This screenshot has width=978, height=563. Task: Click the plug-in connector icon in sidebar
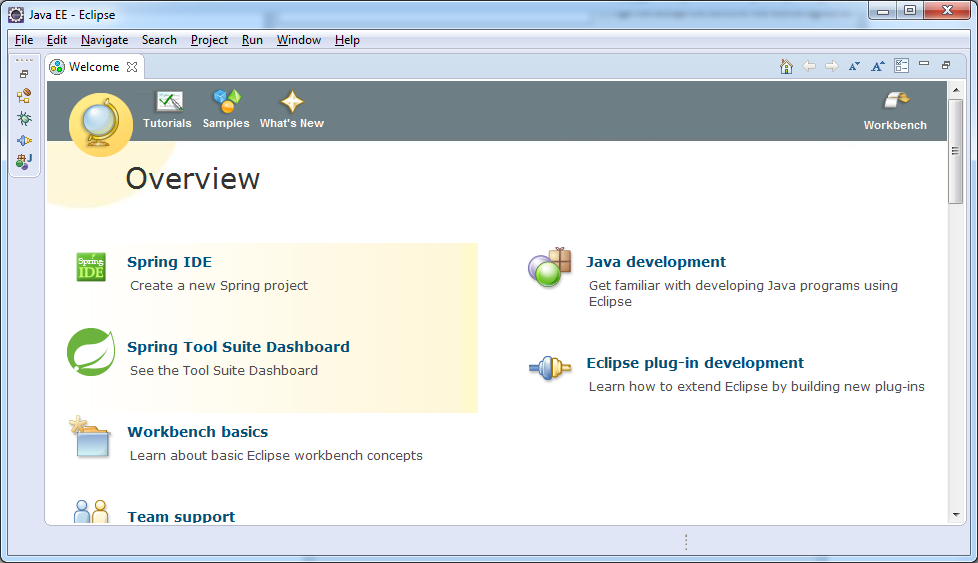[24, 140]
